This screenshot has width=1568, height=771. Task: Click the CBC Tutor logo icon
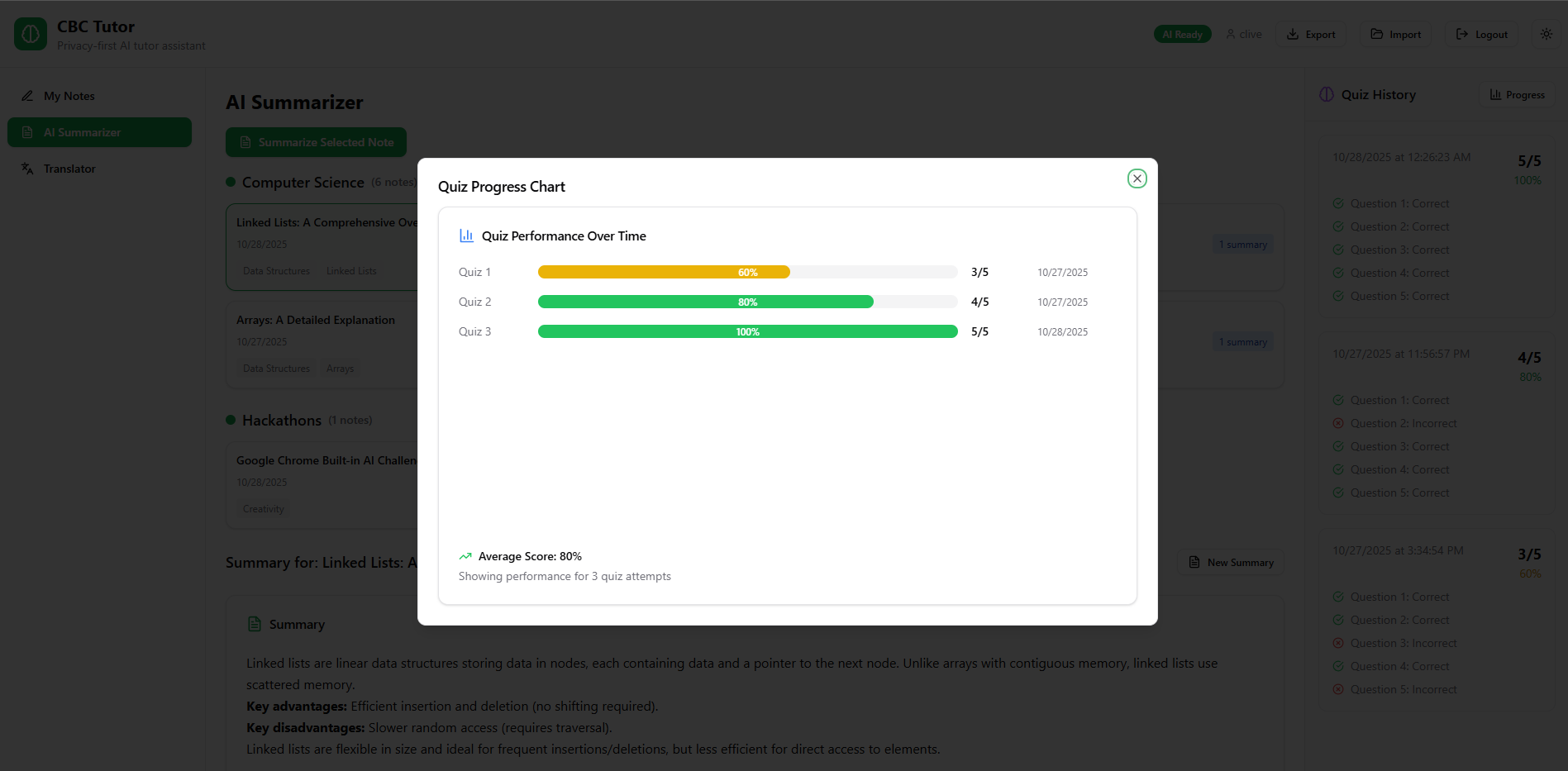(x=31, y=35)
